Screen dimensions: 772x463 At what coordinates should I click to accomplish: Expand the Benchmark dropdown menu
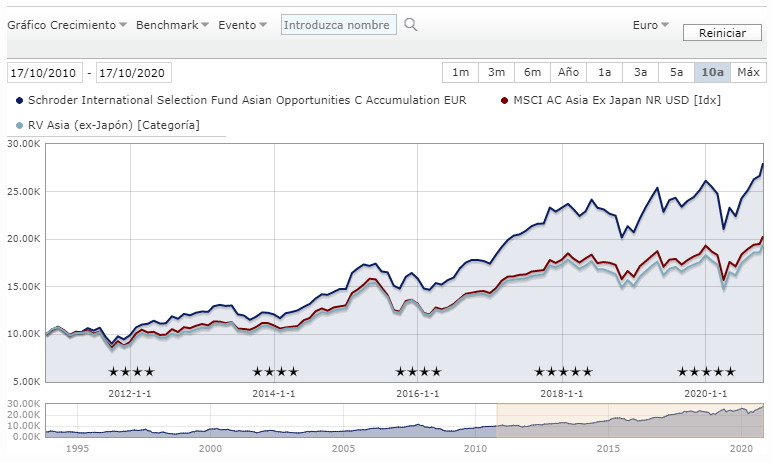tap(172, 25)
